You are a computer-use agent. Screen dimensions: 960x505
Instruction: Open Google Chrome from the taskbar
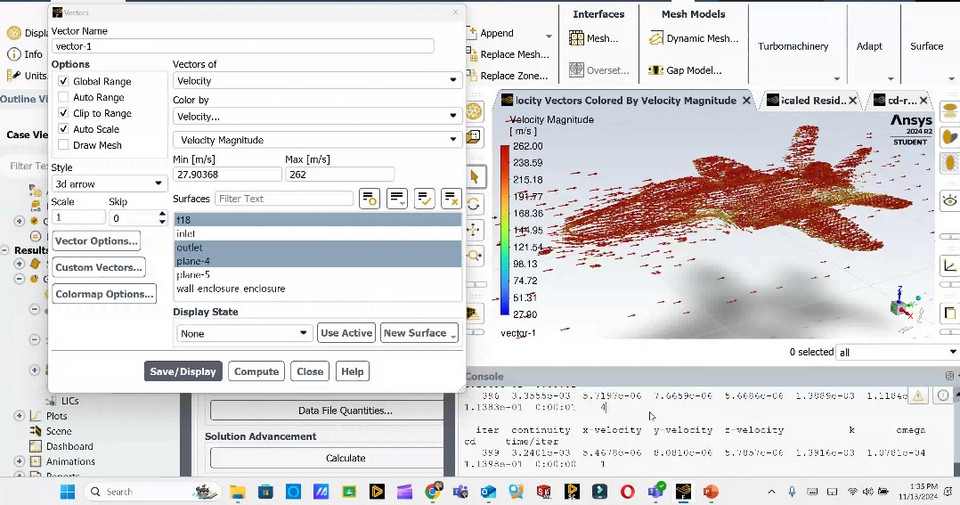point(432,492)
